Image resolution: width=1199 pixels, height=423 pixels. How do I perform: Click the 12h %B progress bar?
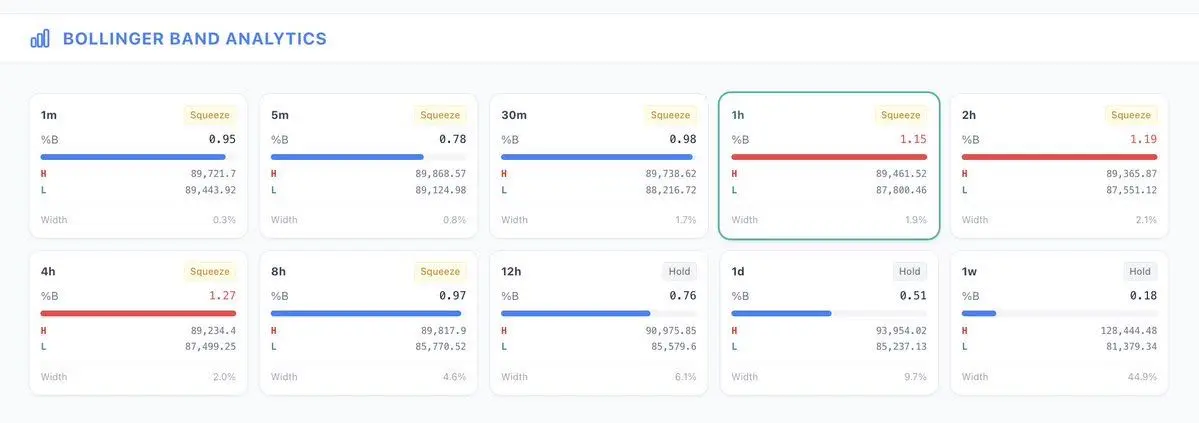point(599,313)
